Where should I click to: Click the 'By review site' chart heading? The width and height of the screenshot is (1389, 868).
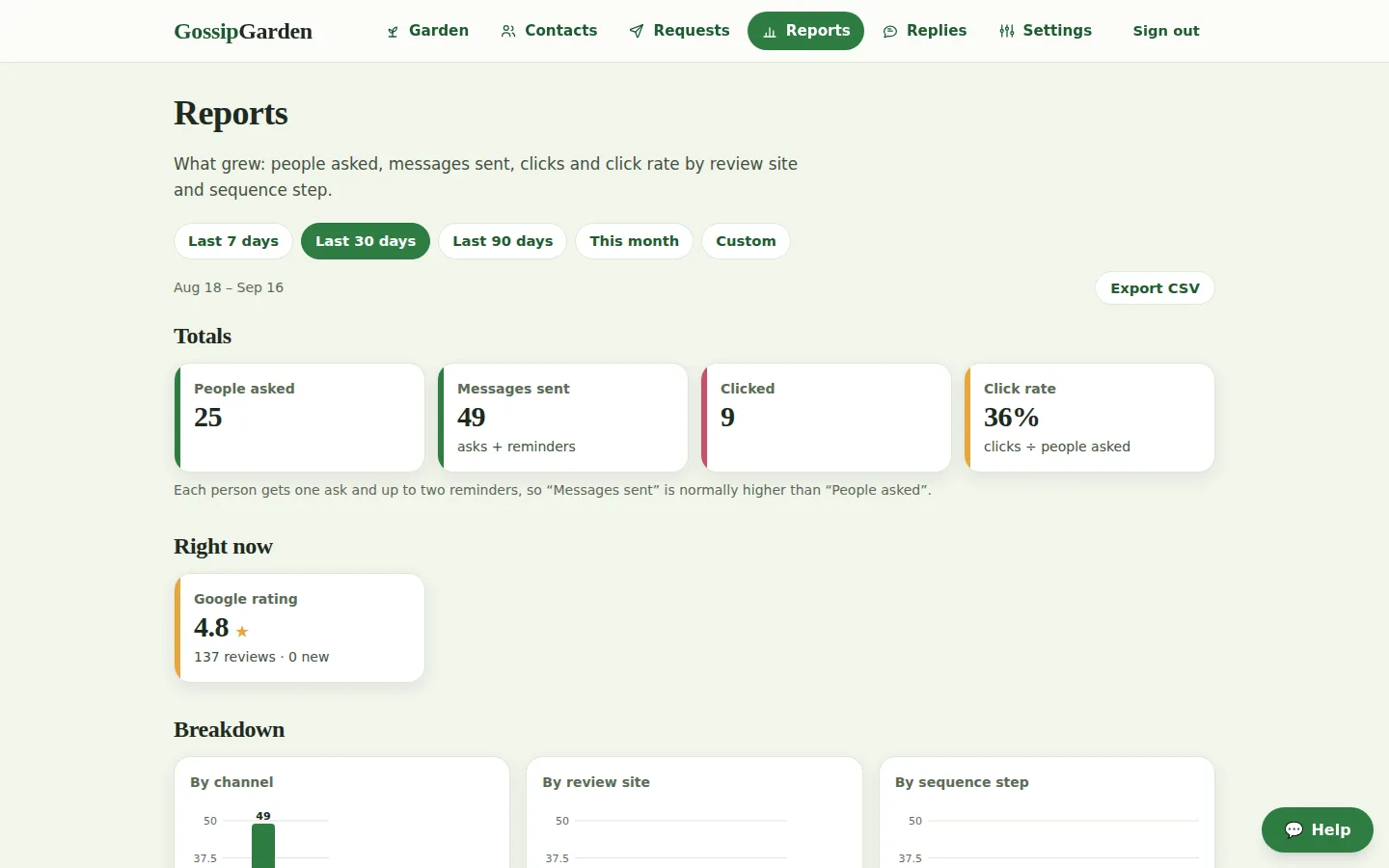596,782
